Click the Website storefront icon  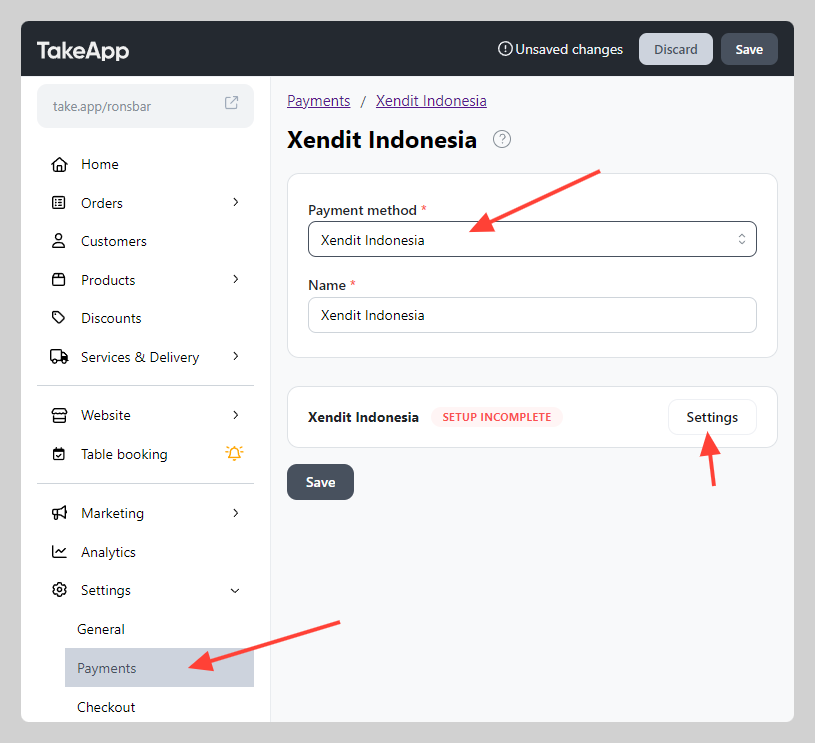59,415
